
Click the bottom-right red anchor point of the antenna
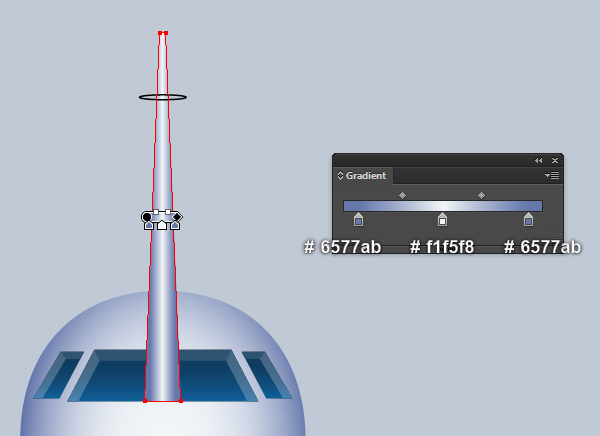click(x=181, y=401)
